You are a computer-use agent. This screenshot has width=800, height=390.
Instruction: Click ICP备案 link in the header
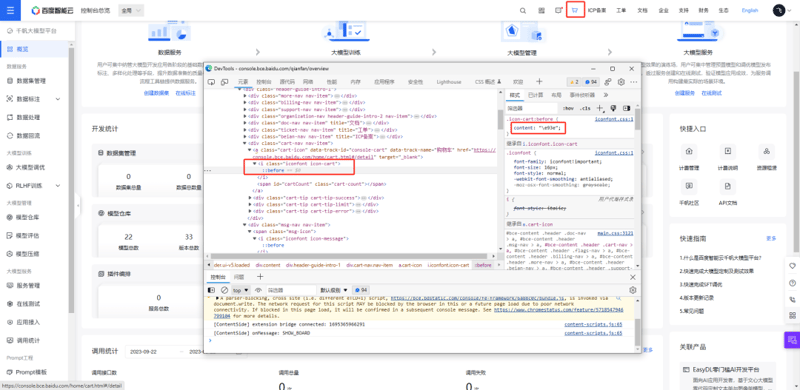[596, 10]
